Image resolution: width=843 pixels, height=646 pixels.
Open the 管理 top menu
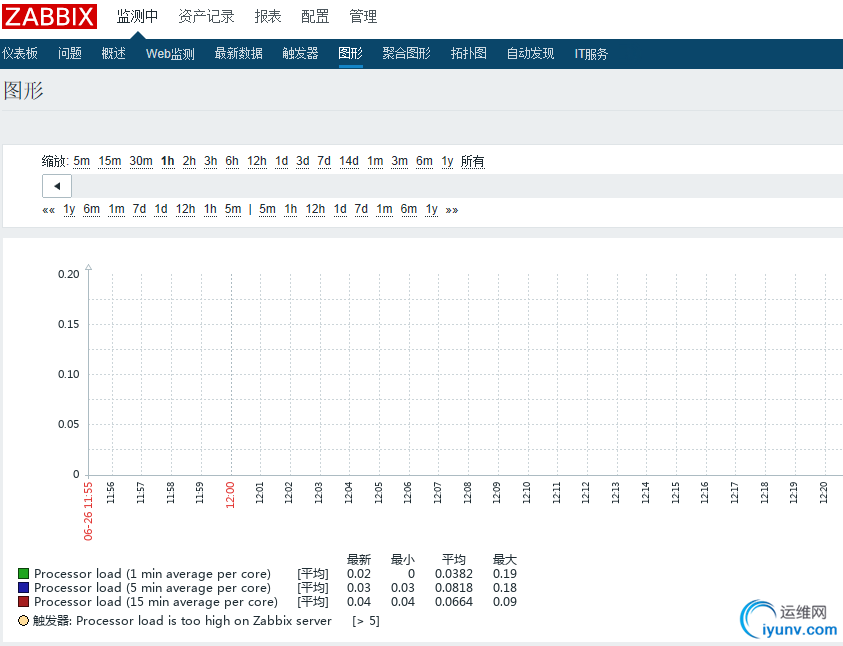click(363, 17)
